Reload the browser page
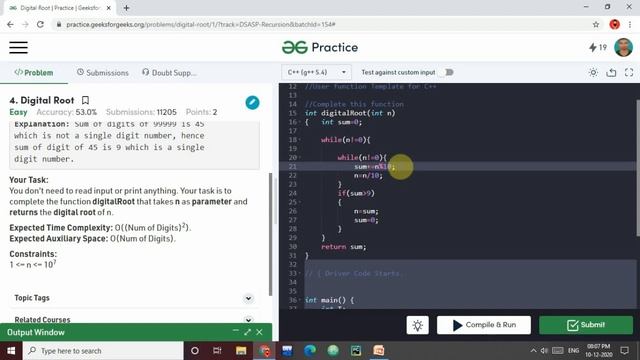Image resolution: width=640 pixels, height=360 pixels. pos(40,24)
